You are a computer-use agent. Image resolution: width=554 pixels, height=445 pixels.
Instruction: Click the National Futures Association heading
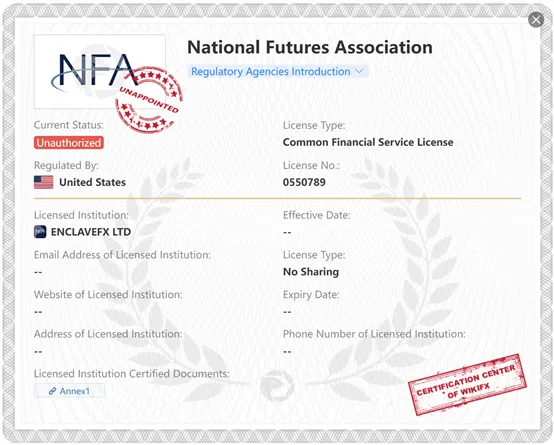pyautogui.click(x=310, y=47)
